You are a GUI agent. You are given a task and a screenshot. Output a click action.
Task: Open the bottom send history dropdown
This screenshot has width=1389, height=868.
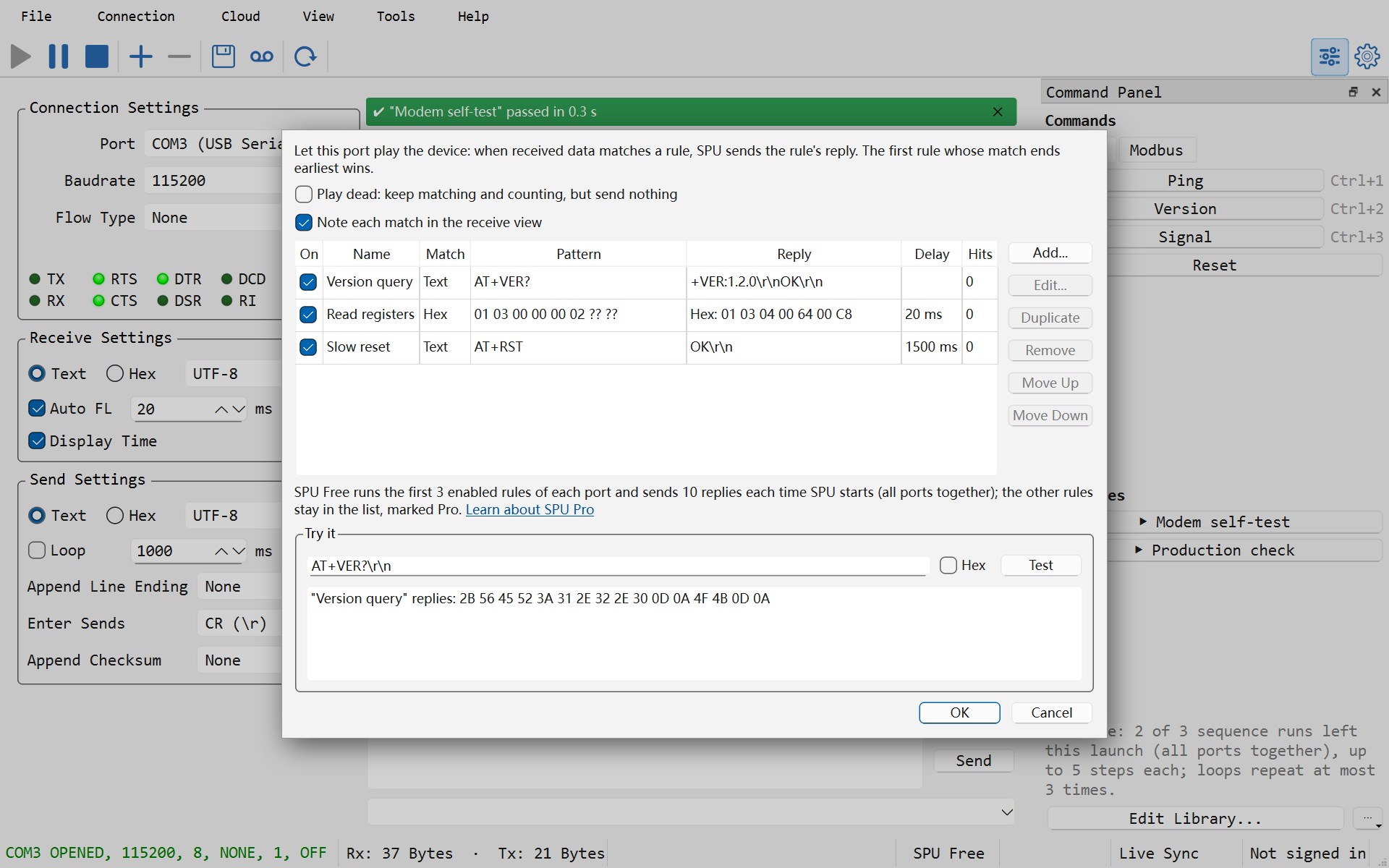(1006, 812)
